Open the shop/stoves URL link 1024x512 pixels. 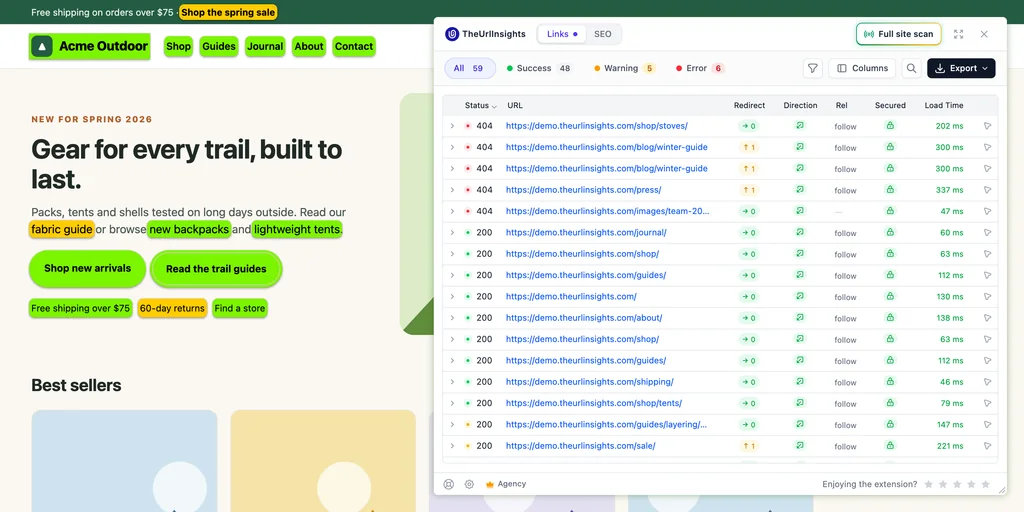[x=596, y=126]
